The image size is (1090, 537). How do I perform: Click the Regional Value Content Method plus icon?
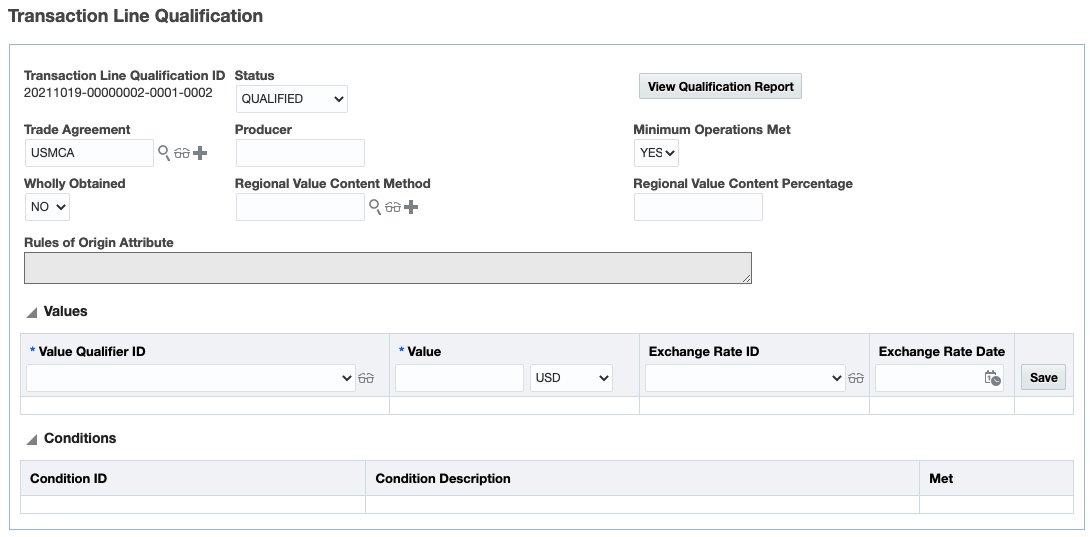click(x=411, y=207)
